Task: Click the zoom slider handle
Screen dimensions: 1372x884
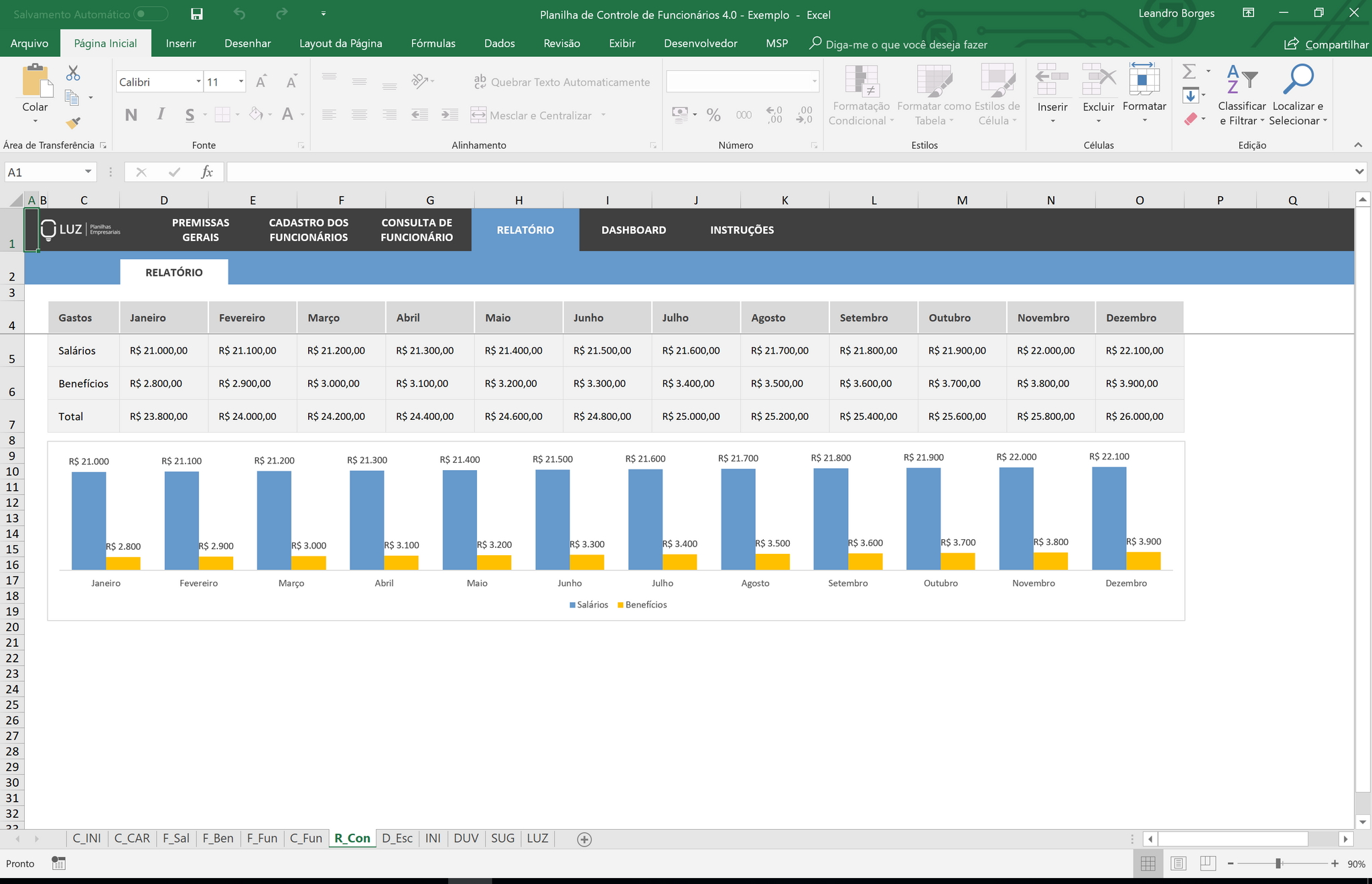Action: 1278,864
